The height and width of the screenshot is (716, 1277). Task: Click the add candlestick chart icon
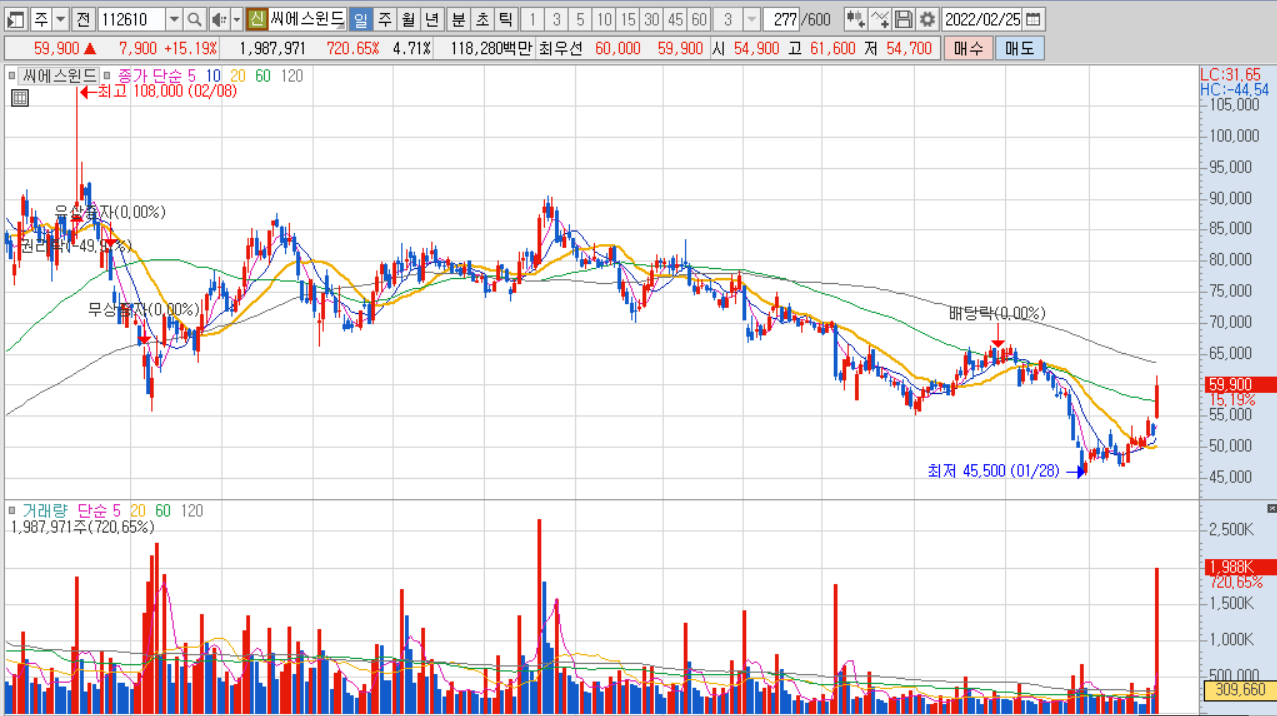pyautogui.click(x=855, y=19)
